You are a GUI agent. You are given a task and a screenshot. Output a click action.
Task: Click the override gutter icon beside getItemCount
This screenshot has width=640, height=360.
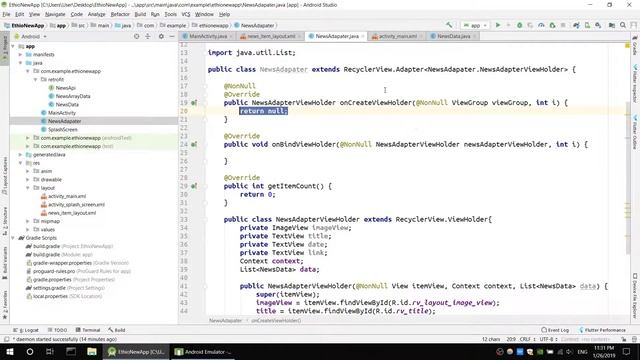point(194,186)
